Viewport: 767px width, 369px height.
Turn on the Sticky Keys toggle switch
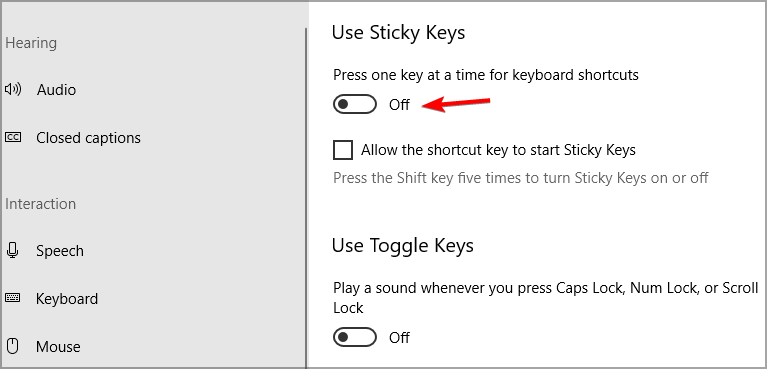(355, 104)
